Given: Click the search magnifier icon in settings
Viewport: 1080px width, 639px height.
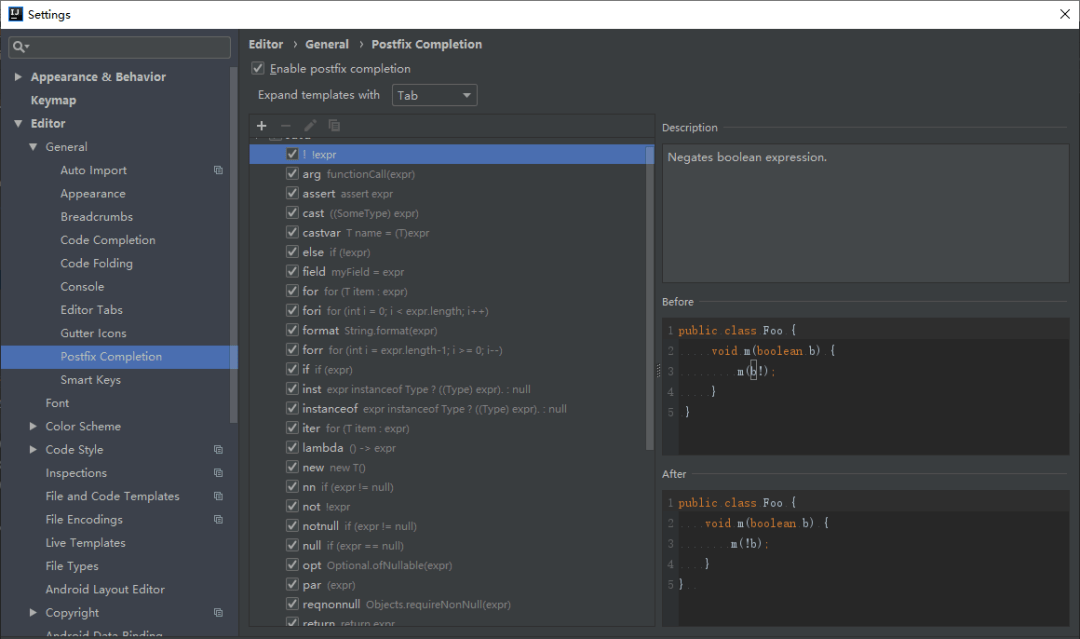Looking at the screenshot, I should coord(20,47).
